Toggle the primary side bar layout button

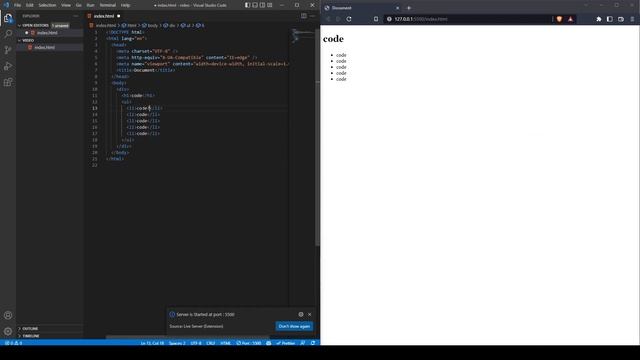247,5
